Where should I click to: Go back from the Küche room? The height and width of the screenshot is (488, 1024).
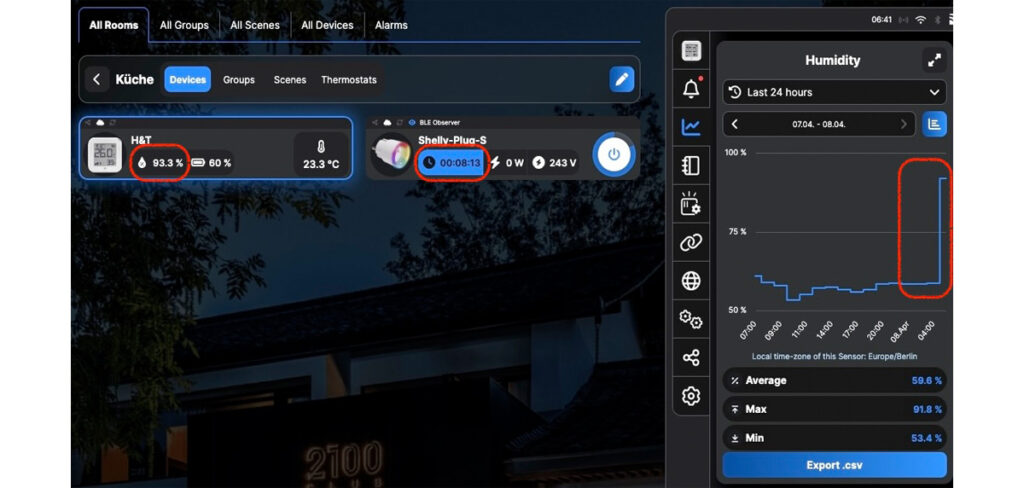[97, 79]
